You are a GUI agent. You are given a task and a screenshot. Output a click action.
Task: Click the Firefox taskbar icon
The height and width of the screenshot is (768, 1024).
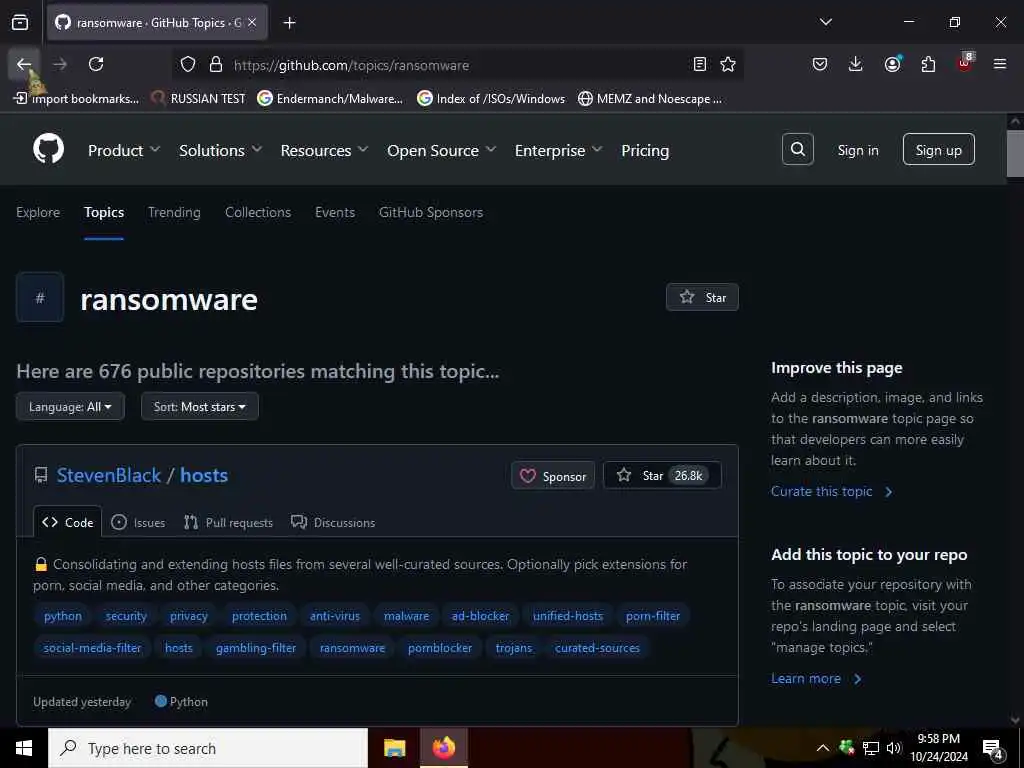444,748
